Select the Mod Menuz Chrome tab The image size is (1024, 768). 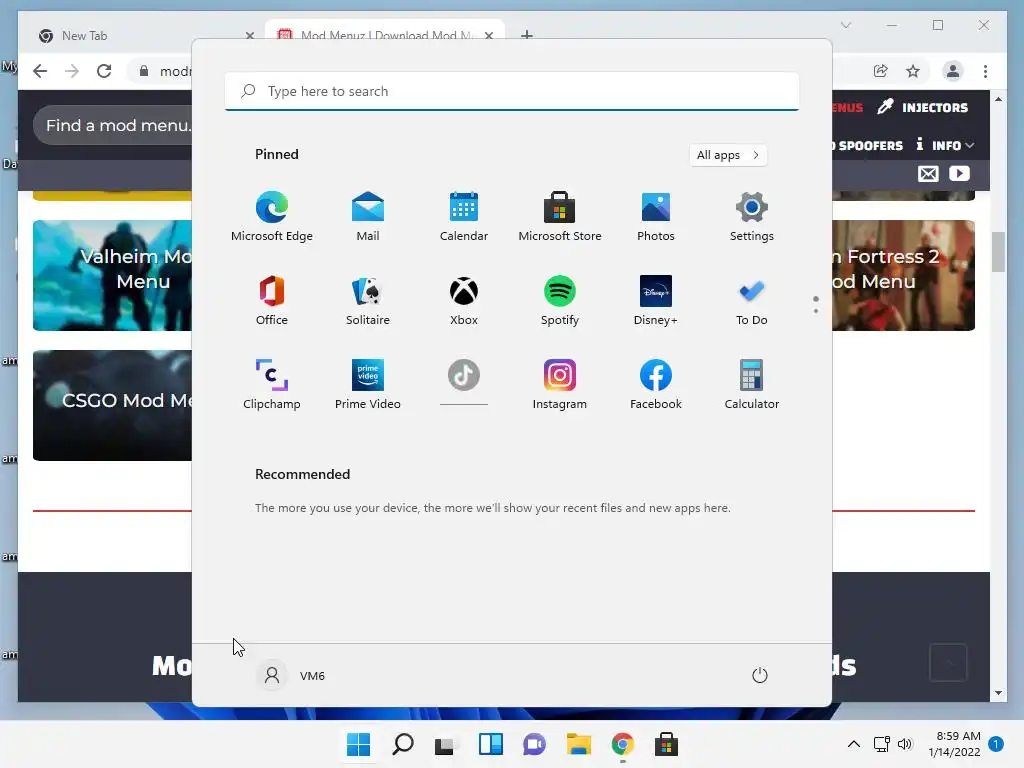pyautogui.click(x=385, y=36)
